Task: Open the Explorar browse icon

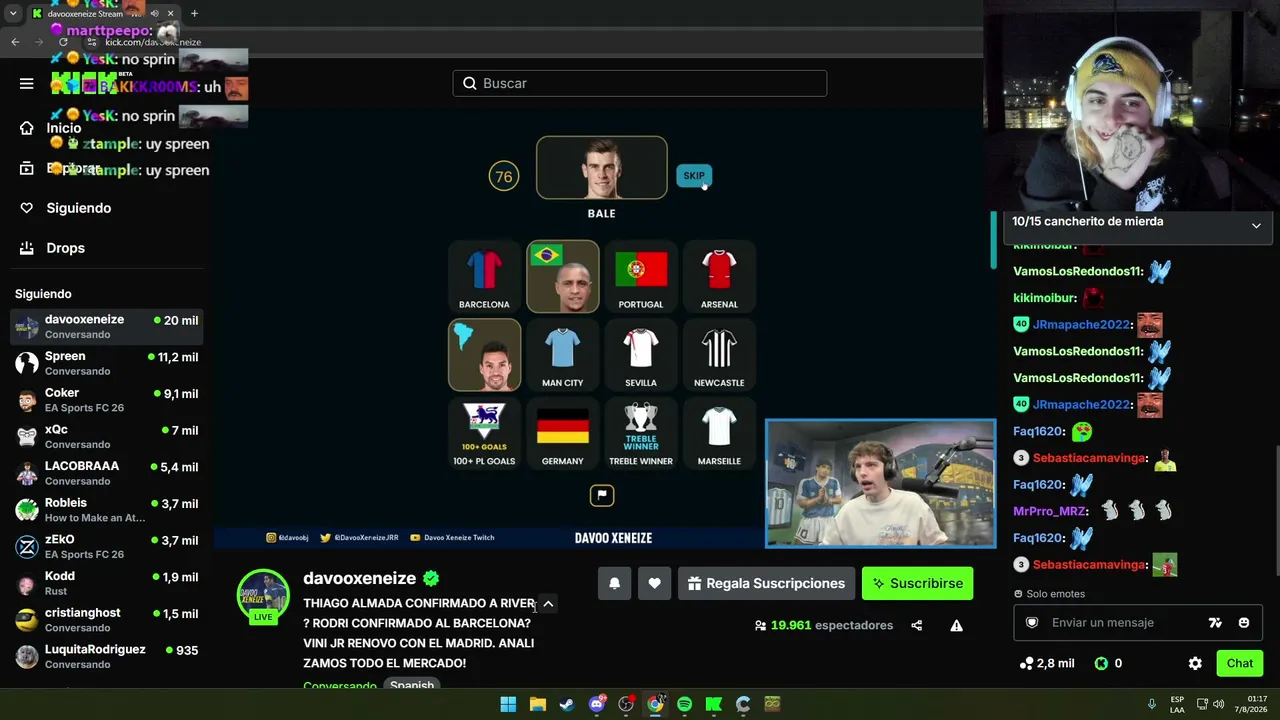Action: point(27,169)
